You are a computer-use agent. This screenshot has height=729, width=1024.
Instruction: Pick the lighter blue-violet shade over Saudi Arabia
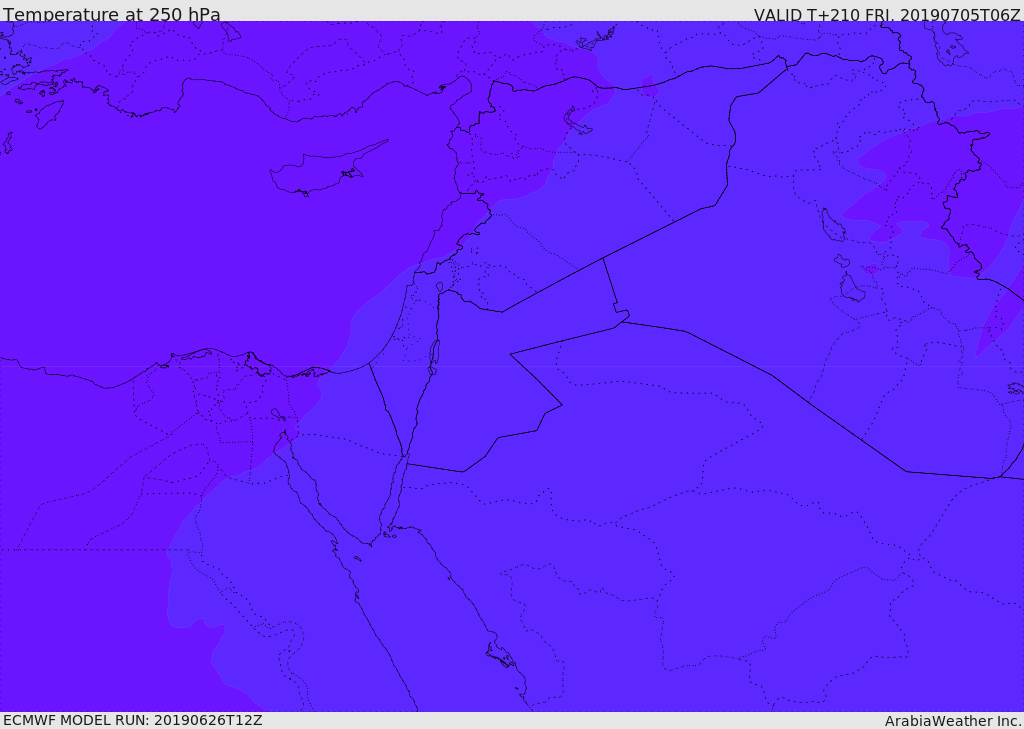[700, 560]
